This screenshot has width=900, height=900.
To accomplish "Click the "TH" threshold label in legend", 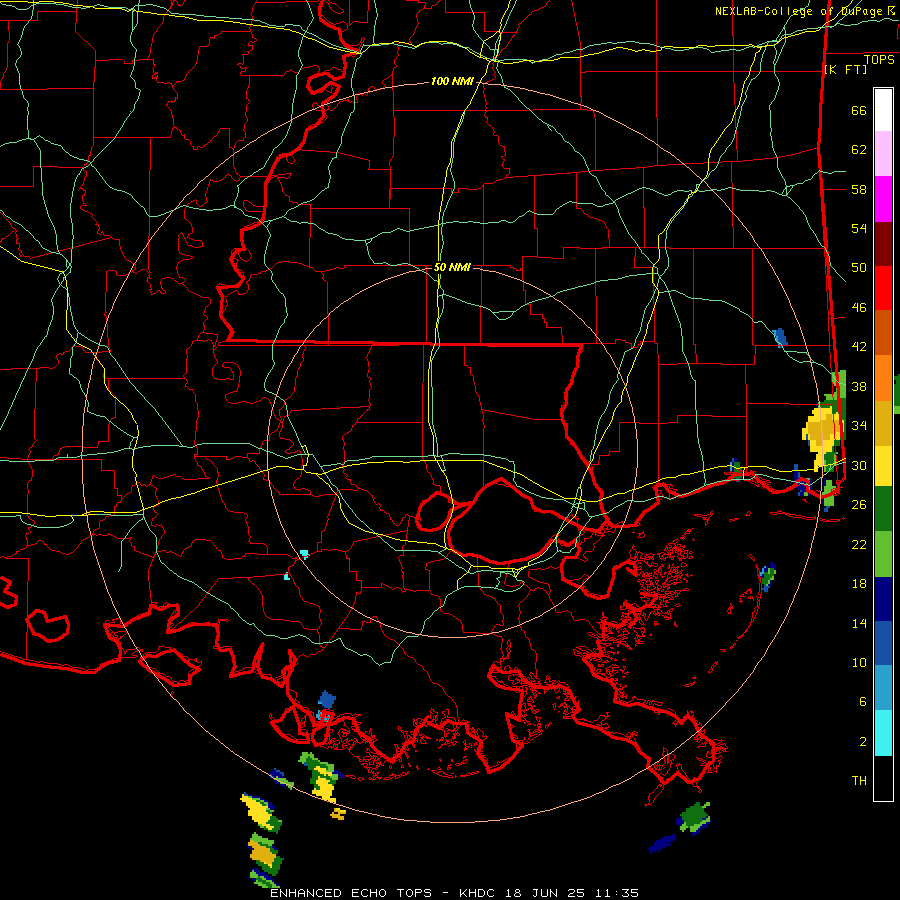I will pyautogui.click(x=859, y=781).
